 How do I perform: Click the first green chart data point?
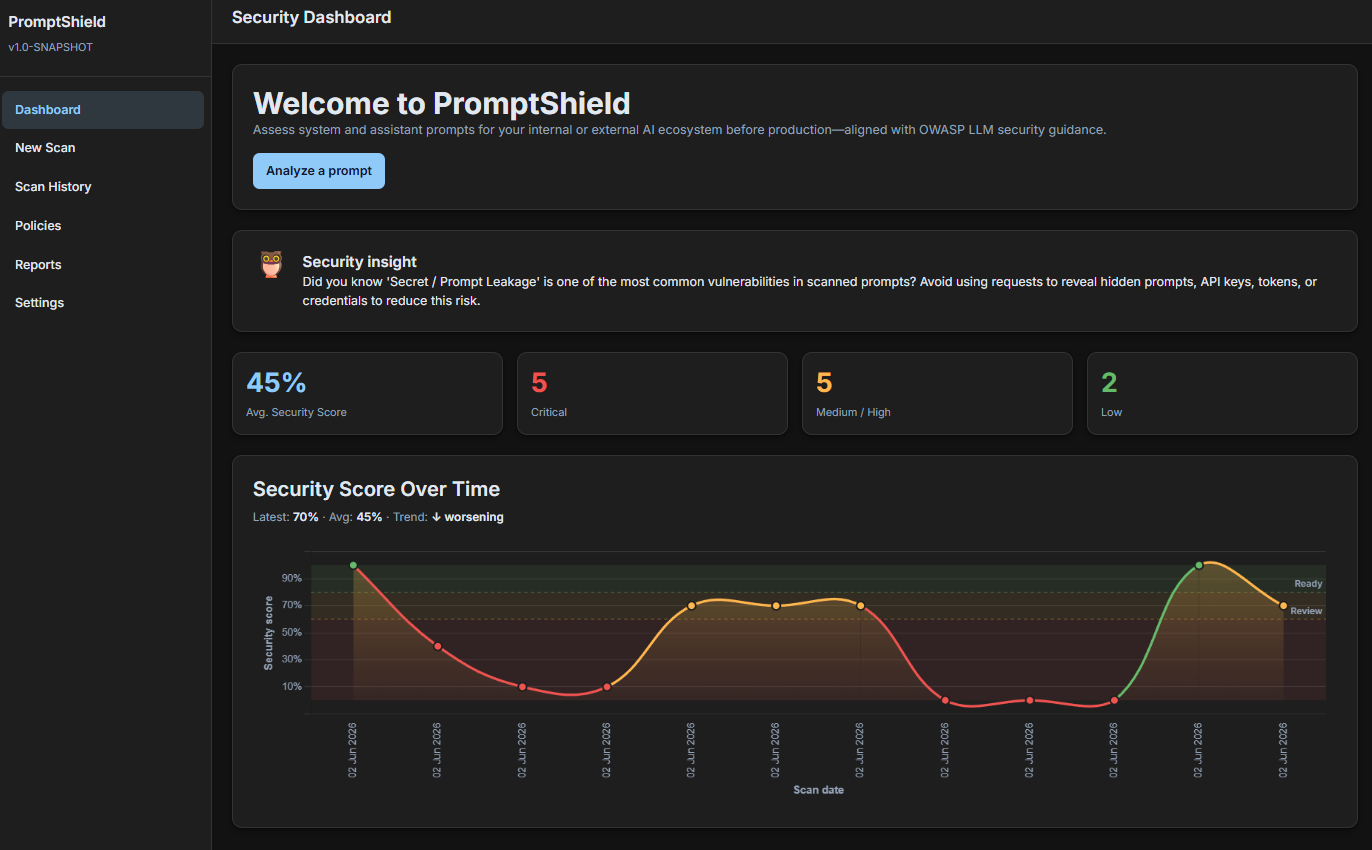353,565
